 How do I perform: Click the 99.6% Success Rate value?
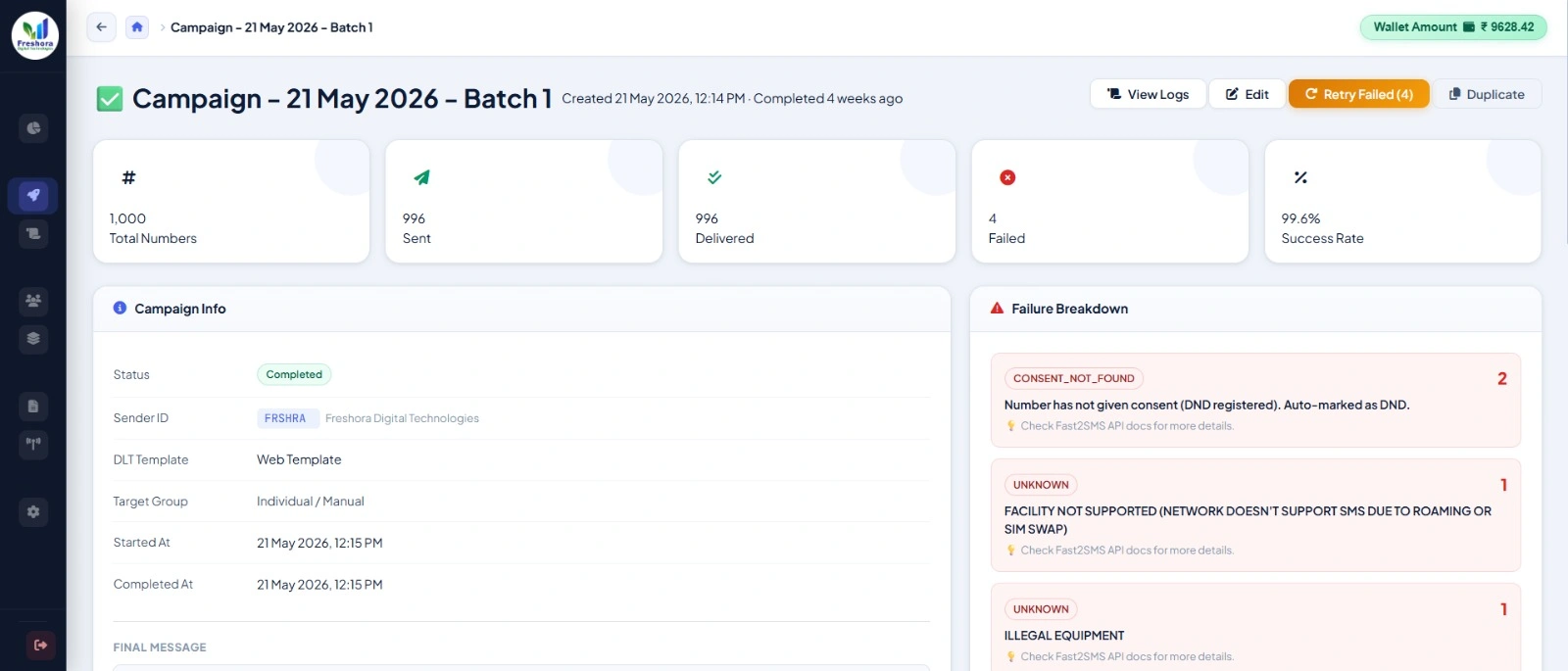1300,218
